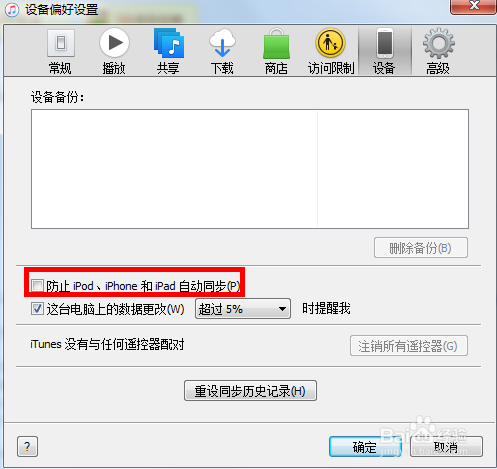Screen dimensions: 497x469
Task: Close the 设备偏好设置 dialog window
Action: pyautogui.click(x=474, y=6)
